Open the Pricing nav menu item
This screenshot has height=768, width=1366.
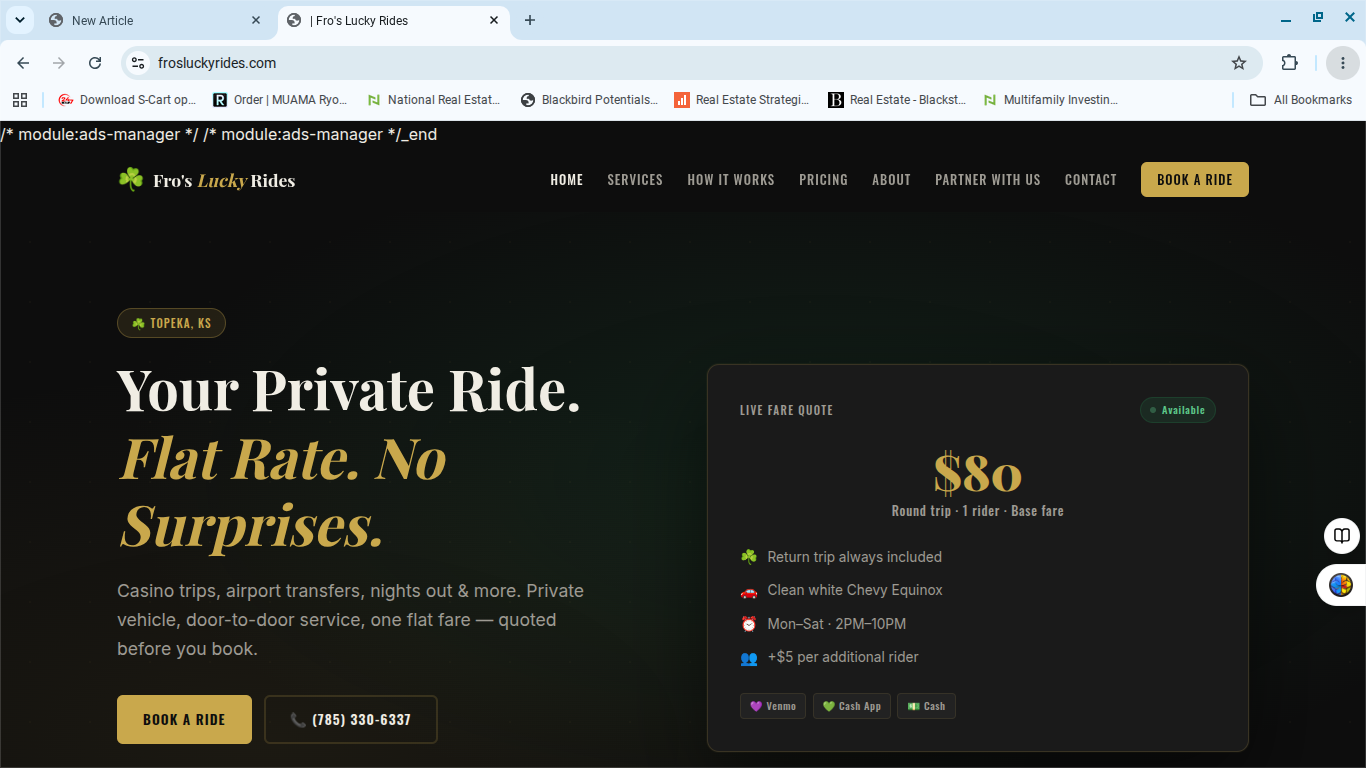coord(823,180)
